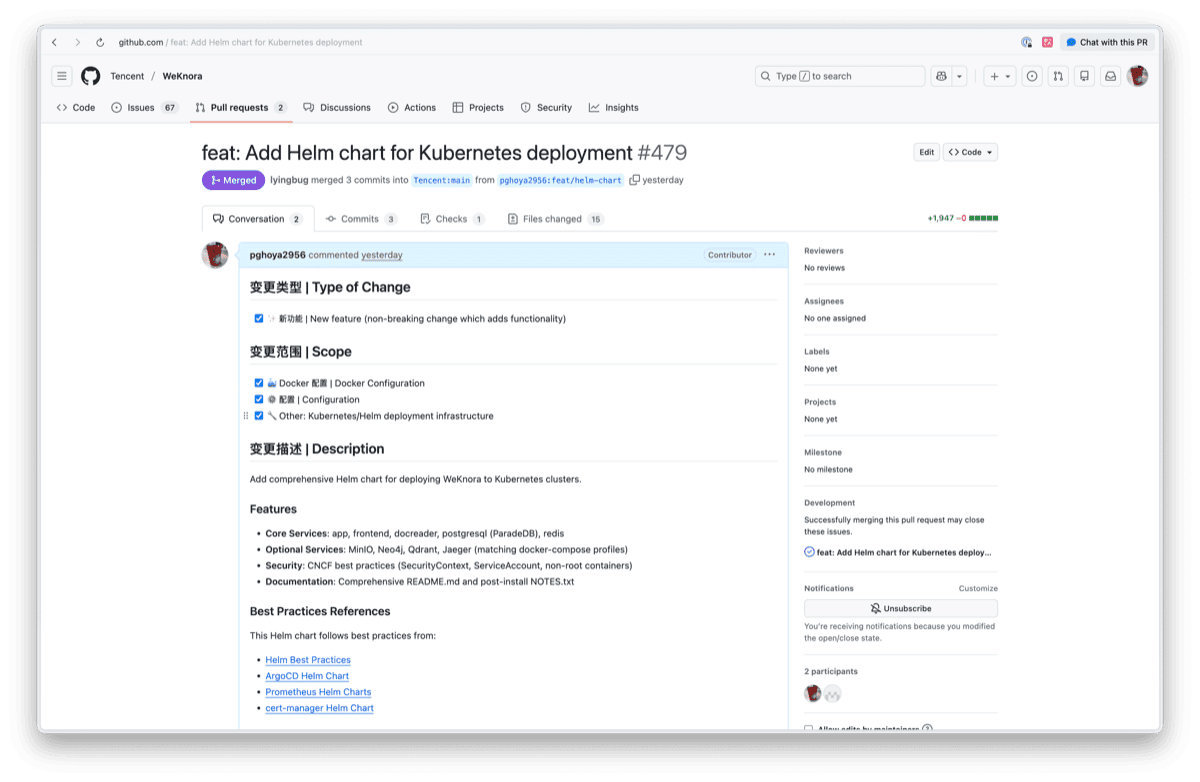
Task: Open the notifications inbox icon
Action: coord(1110,75)
